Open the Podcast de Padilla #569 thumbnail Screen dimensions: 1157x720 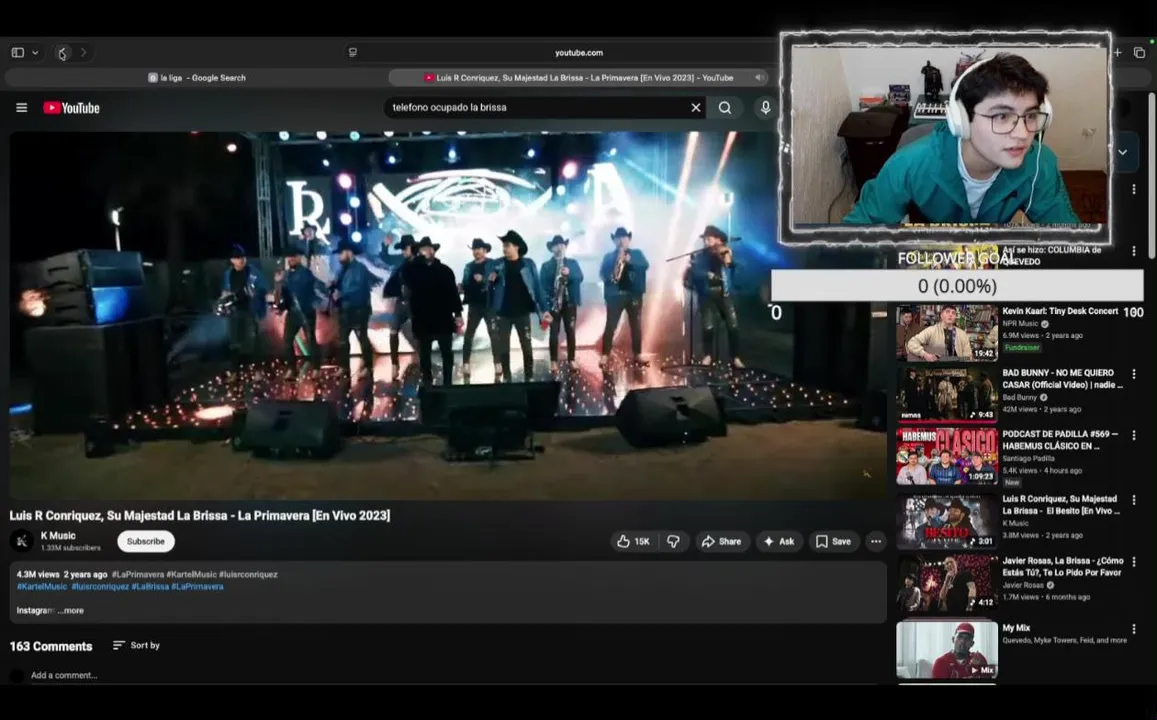pyautogui.click(x=947, y=456)
